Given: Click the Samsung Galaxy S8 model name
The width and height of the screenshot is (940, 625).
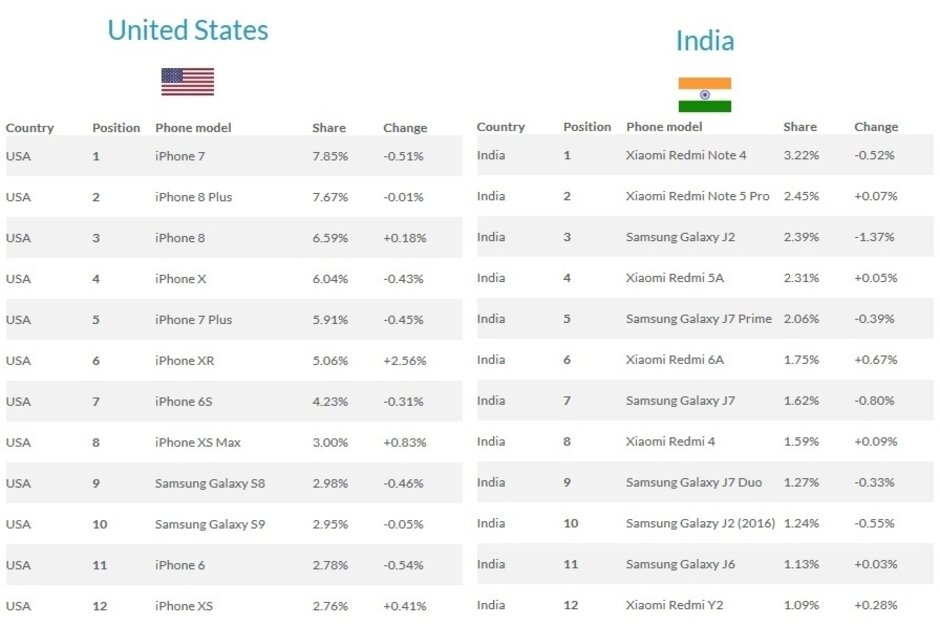Looking at the screenshot, I should coord(210,484).
